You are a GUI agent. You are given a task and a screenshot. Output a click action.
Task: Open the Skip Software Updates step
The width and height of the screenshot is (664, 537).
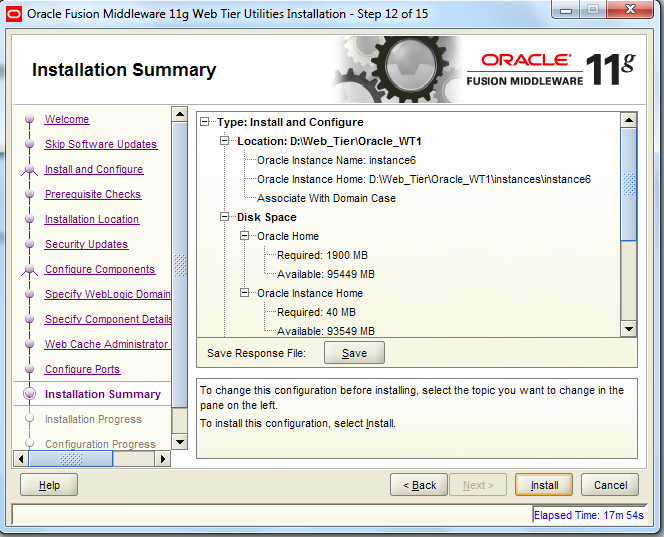(x=101, y=144)
